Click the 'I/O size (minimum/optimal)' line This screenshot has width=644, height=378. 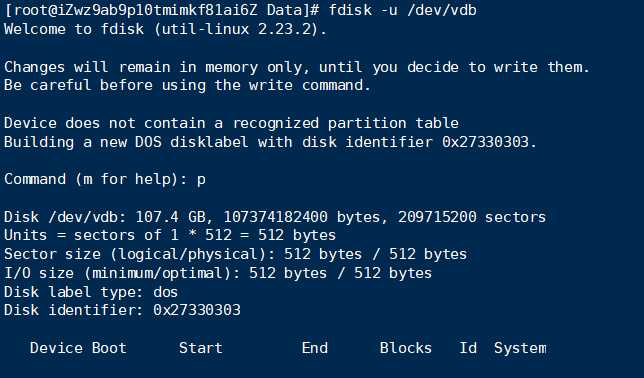click(x=218, y=273)
